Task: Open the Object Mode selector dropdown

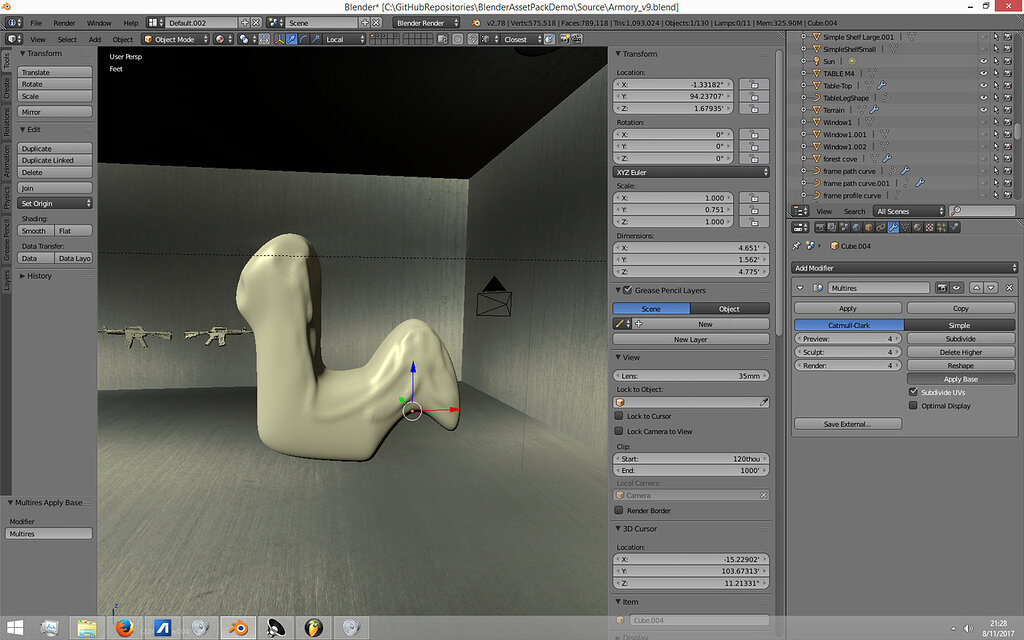Action: [x=175, y=39]
